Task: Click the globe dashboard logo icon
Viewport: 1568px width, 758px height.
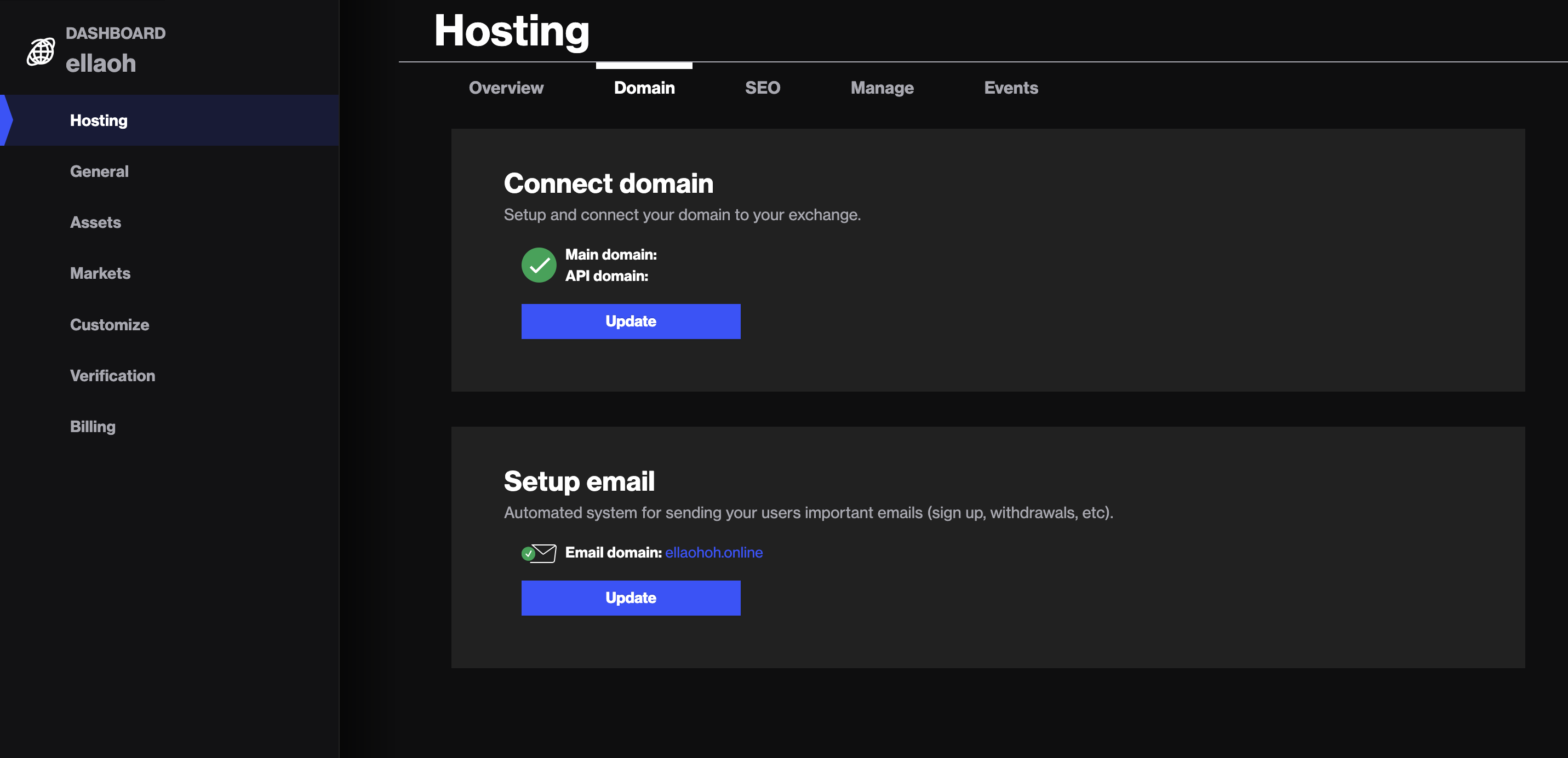Action: 41,51
